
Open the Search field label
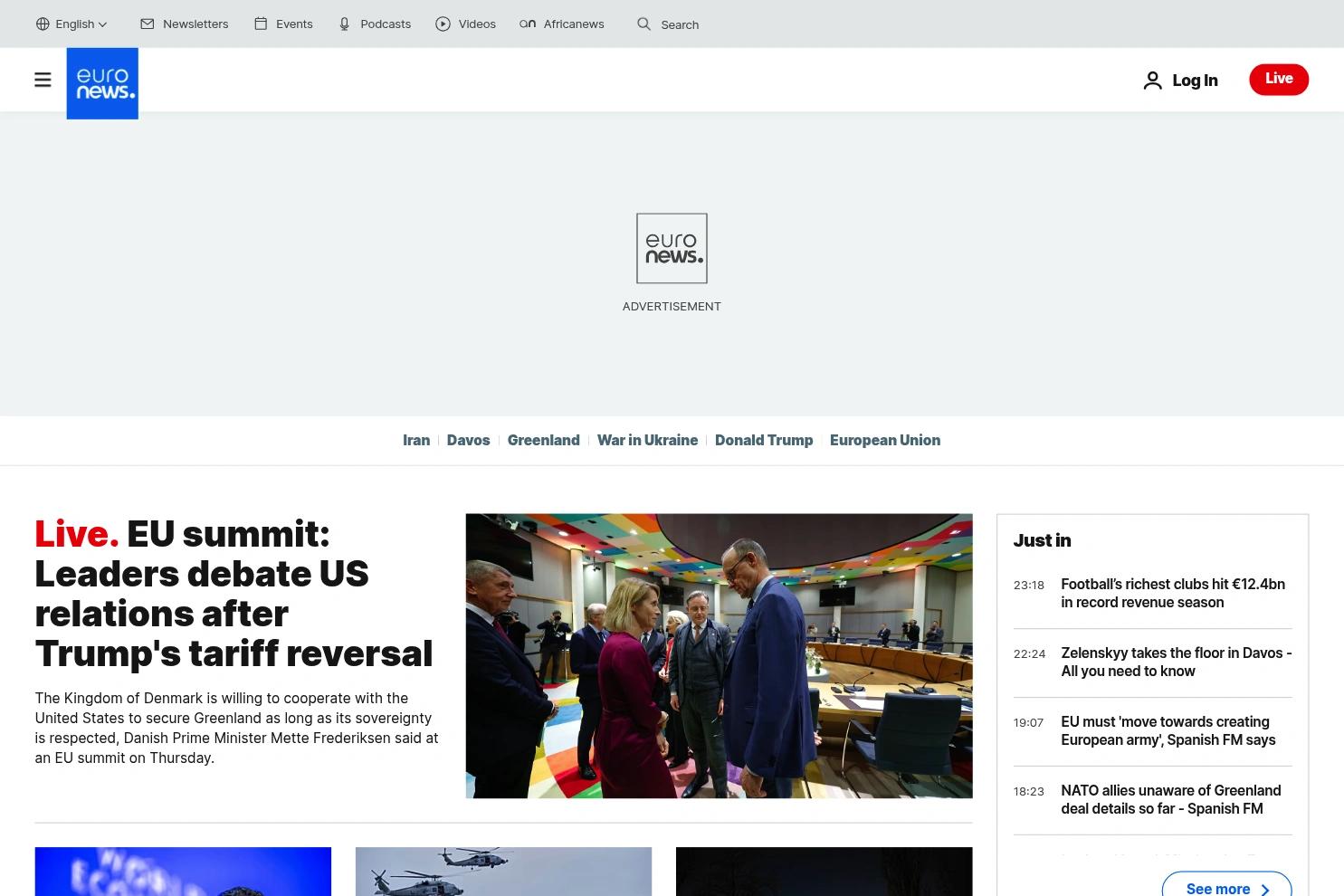coord(680,24)
